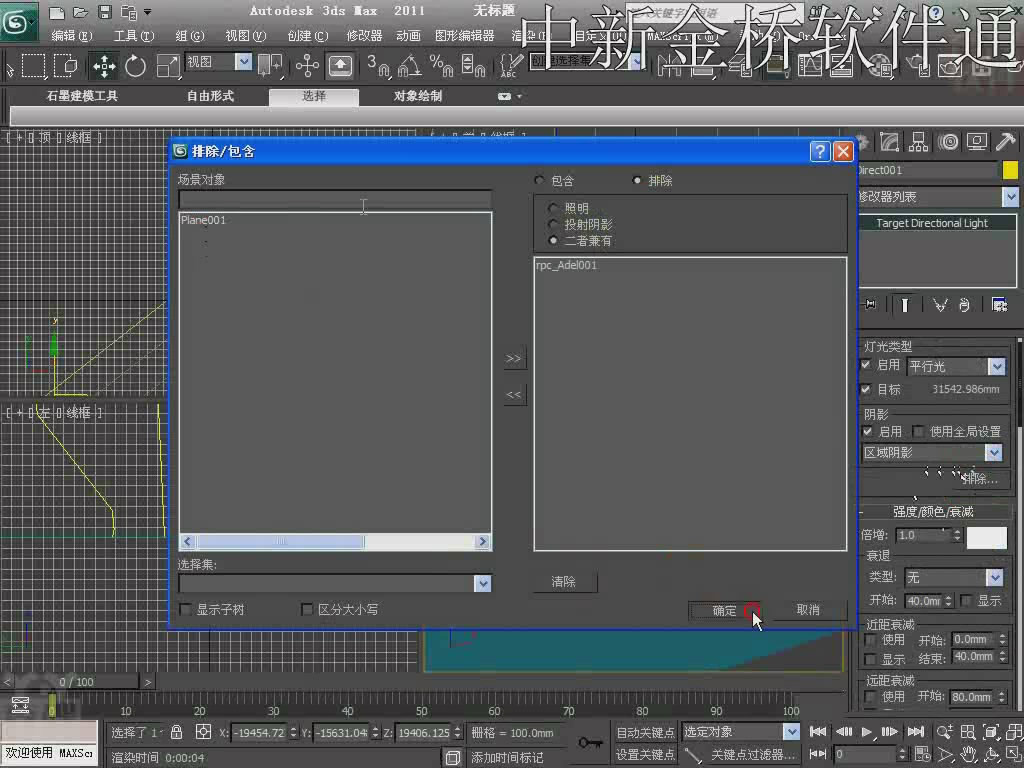1024x768 pixels.
Task: Jump to the start frame of animation
Action: click(x=818, y=732)
